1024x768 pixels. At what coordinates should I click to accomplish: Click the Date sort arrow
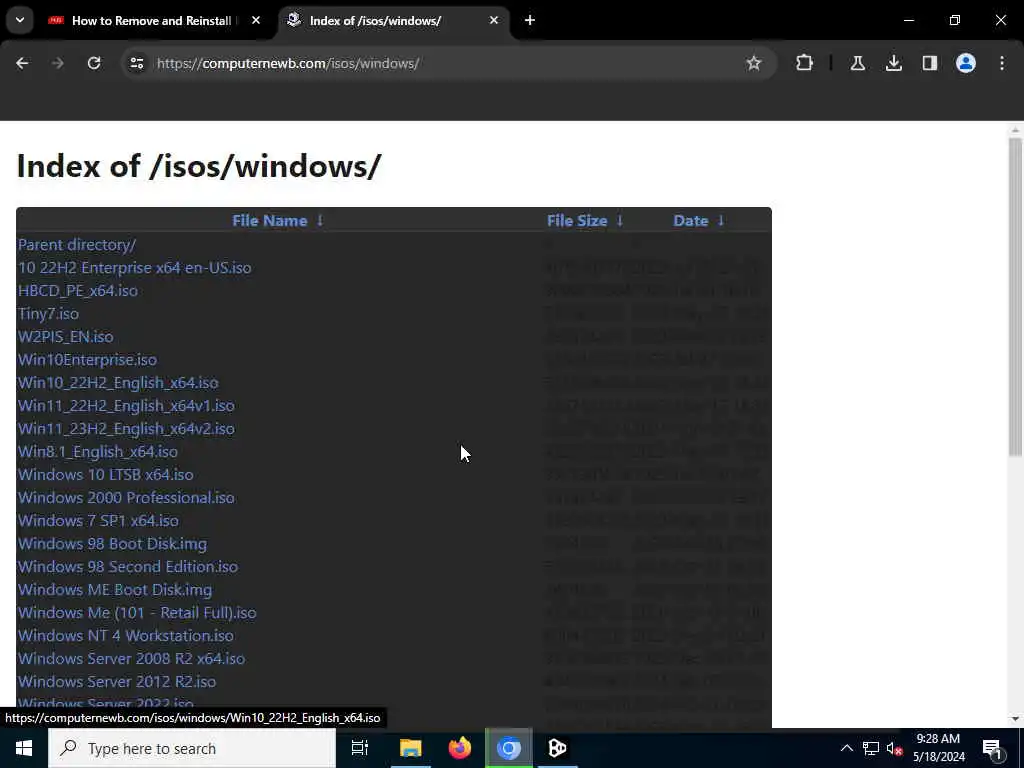721,221
